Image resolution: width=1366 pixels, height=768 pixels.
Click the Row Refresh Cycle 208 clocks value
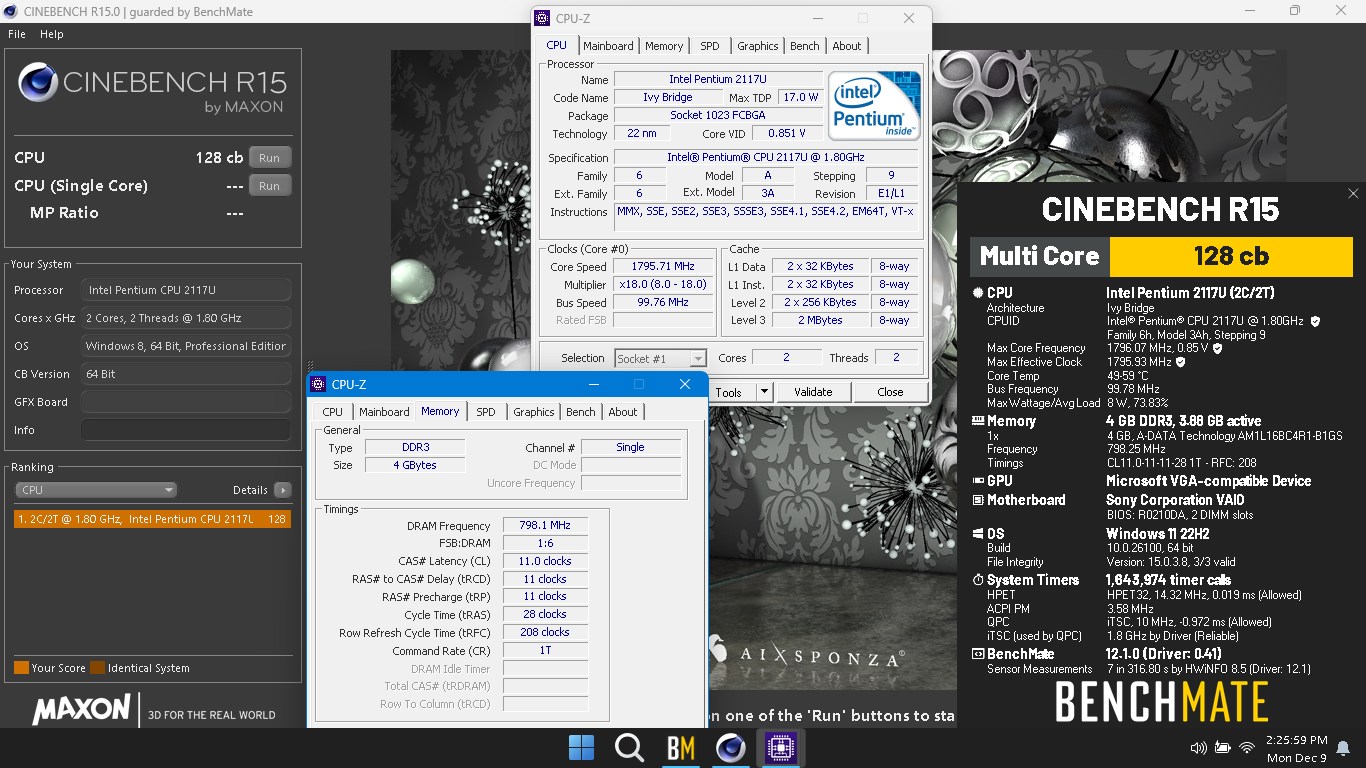click(x=545, y=633)
